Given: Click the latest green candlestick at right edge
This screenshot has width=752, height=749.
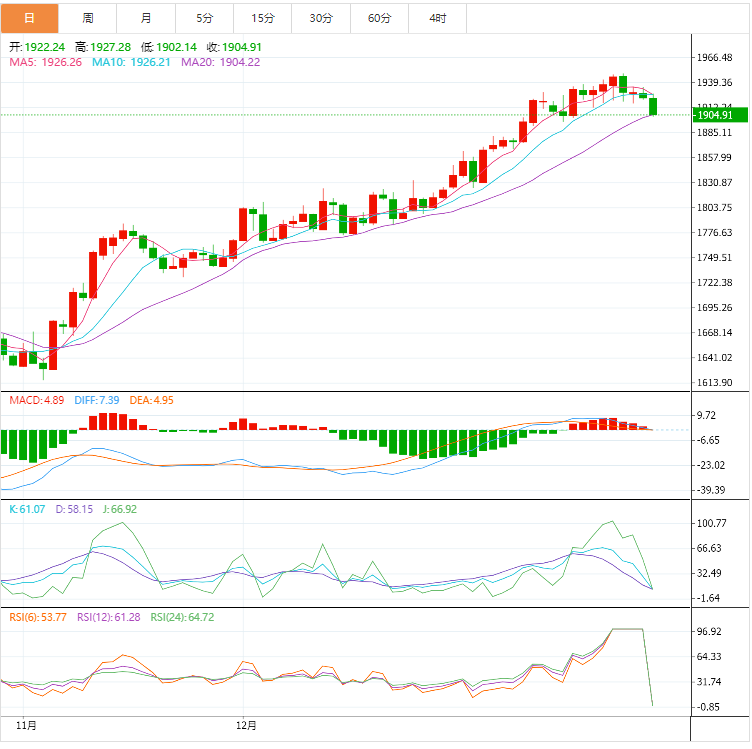Looking at the screenshot, I should point(653,106).
